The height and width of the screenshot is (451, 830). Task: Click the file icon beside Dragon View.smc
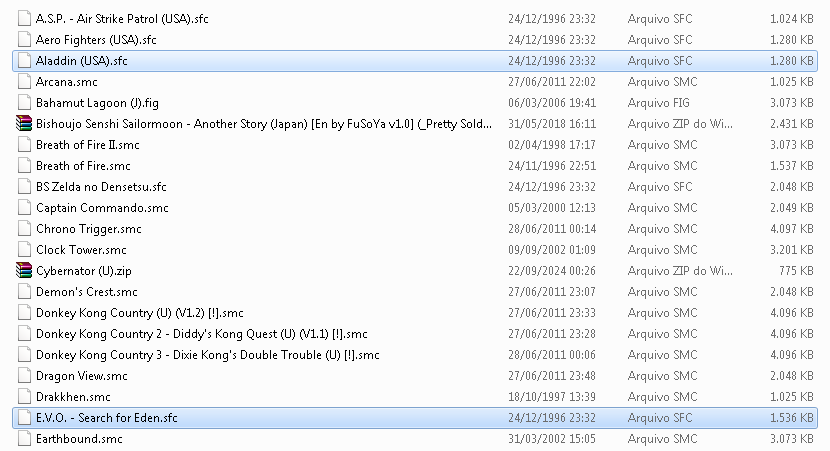point(24,376)
